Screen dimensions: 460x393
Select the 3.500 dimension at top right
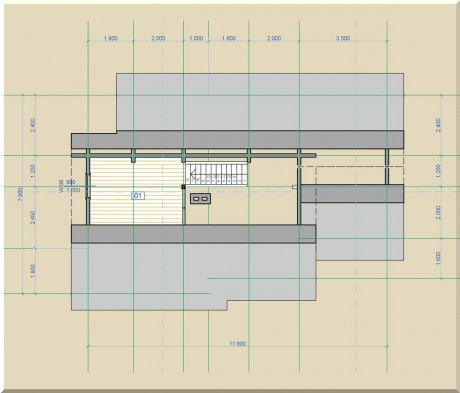[x=343, y=38]
